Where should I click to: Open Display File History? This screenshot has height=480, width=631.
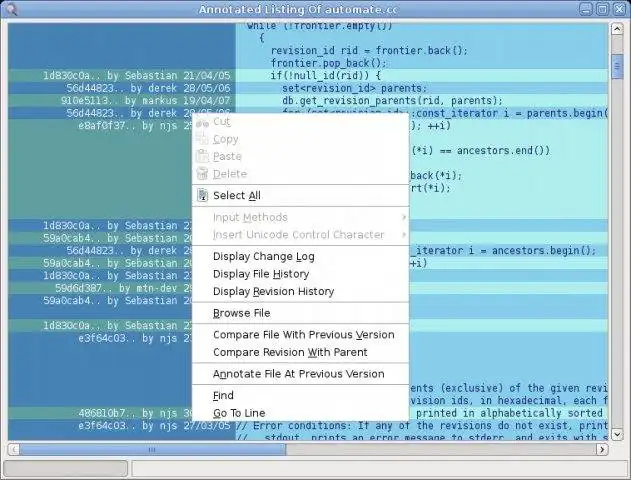point(300,274)
